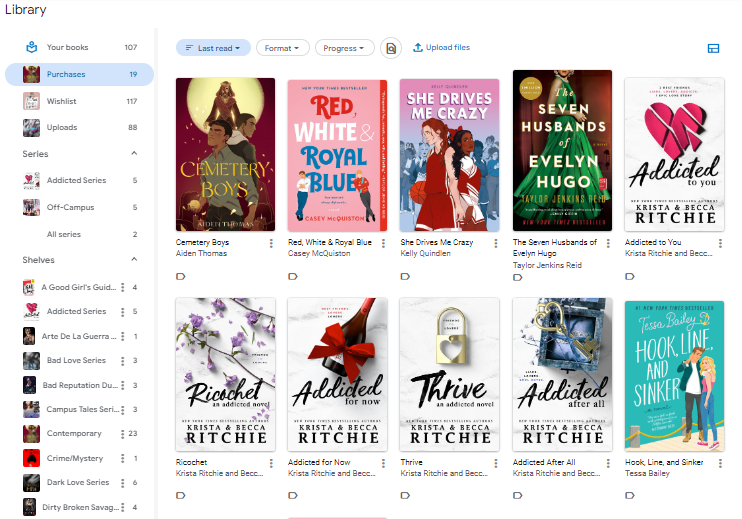Click the Thrive book title

(411, 462)
